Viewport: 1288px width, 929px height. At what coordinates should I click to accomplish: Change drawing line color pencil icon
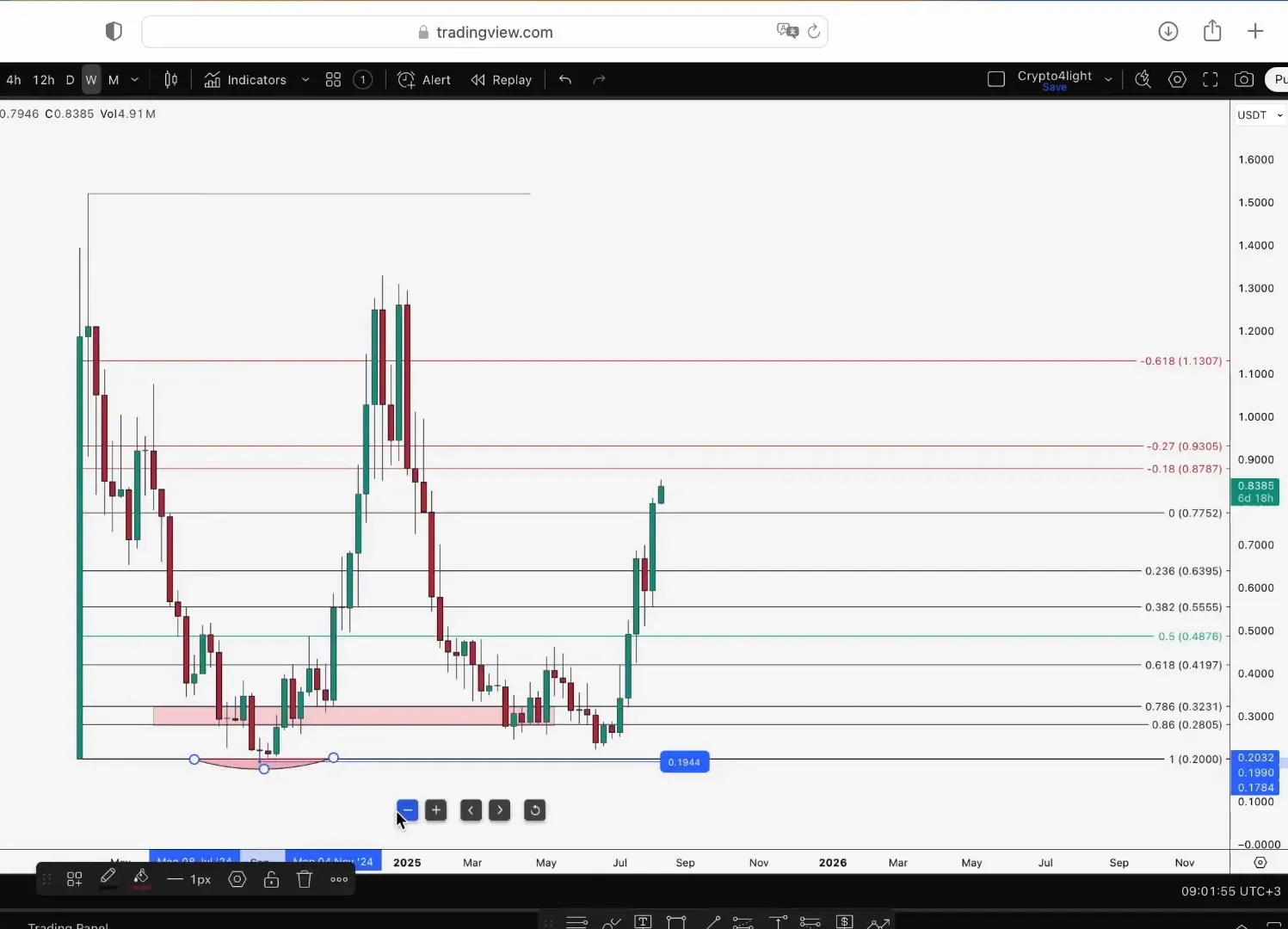point(108,878)
